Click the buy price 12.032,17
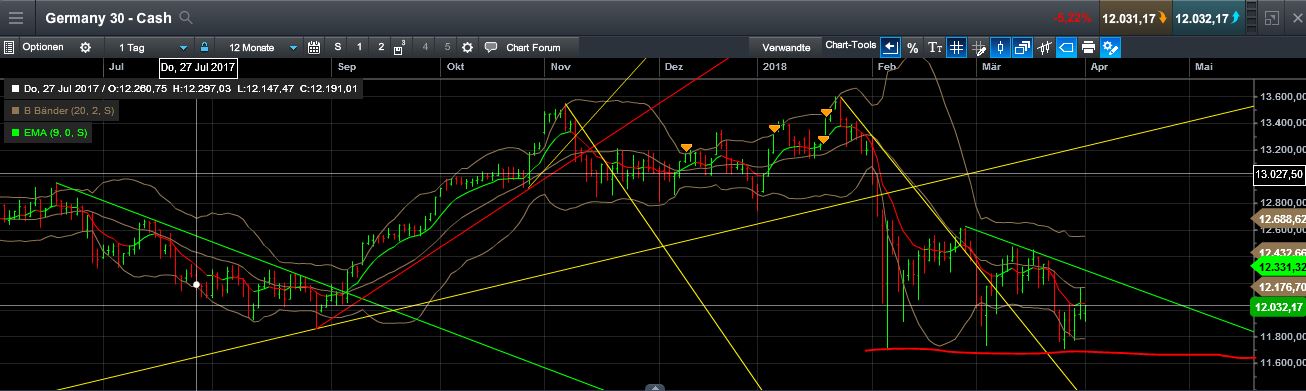Image resolution: width=1306 pixels, height=391 pixels. [x=1209, y=18]
